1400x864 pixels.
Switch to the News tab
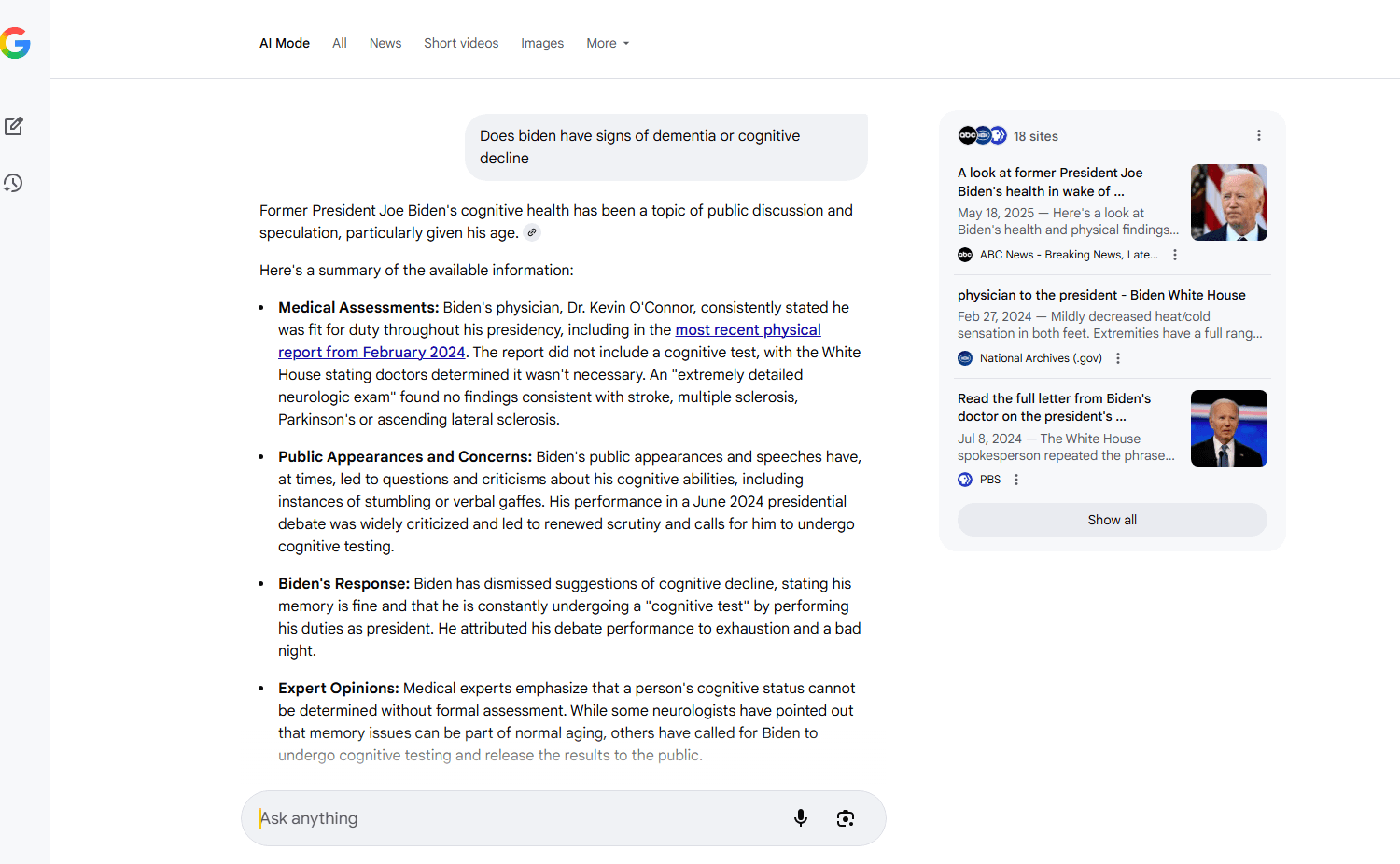[x=385, y=43]
